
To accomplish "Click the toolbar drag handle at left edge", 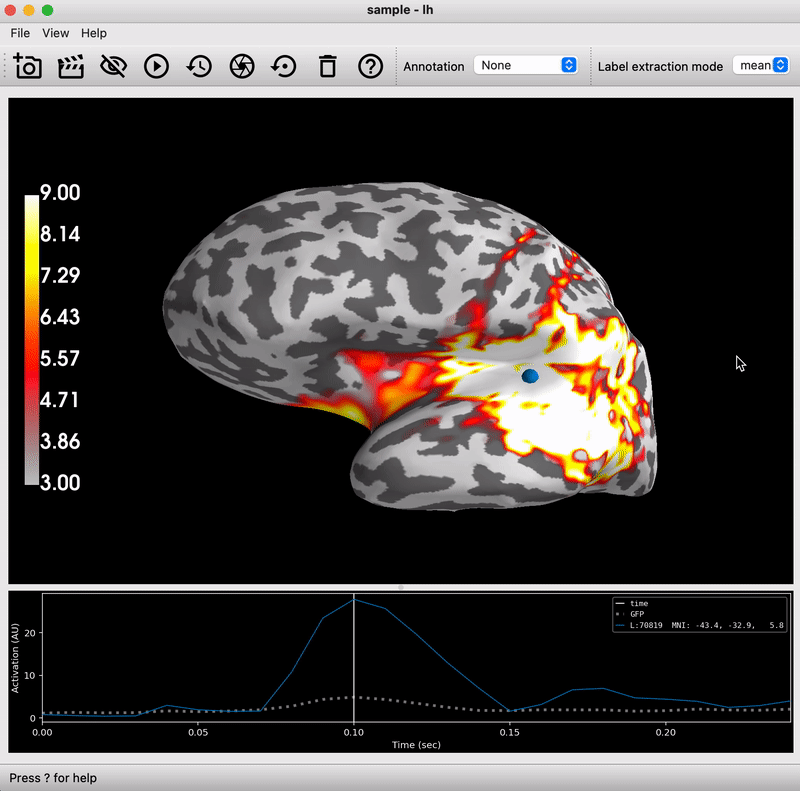I will [x=7, y=67].
